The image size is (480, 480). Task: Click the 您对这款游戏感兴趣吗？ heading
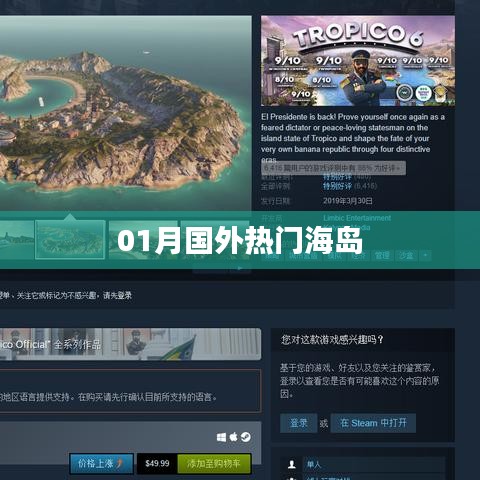pyautogui.click(x=332, y=340)
